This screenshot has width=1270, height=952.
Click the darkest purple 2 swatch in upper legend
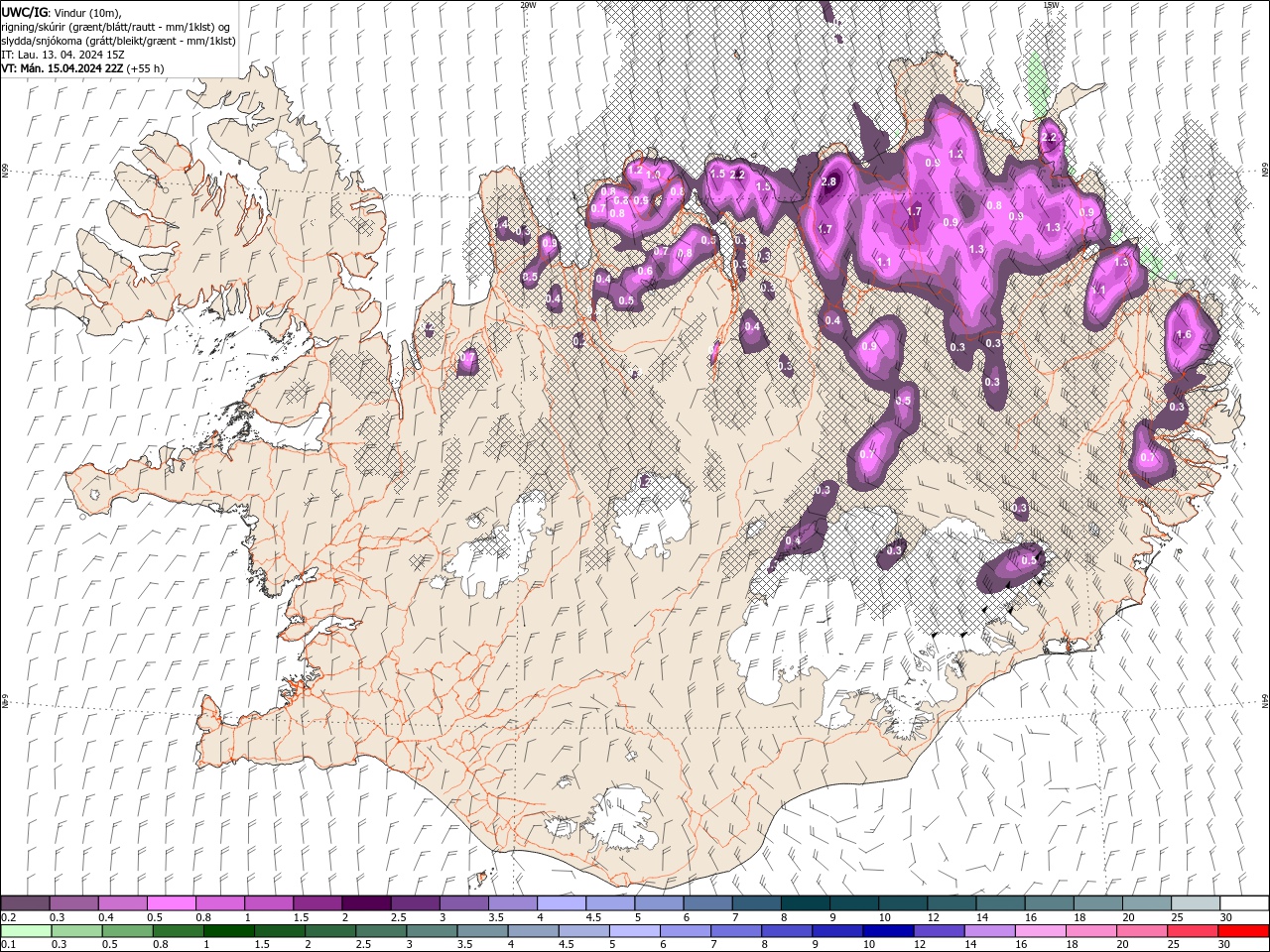point(365,903)
